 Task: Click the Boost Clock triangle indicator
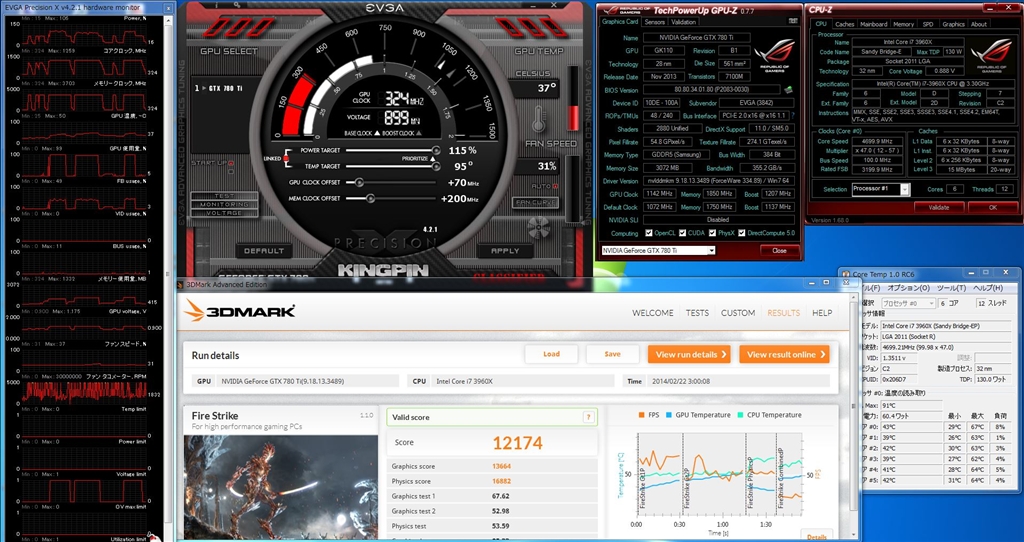tap(419, 133)
